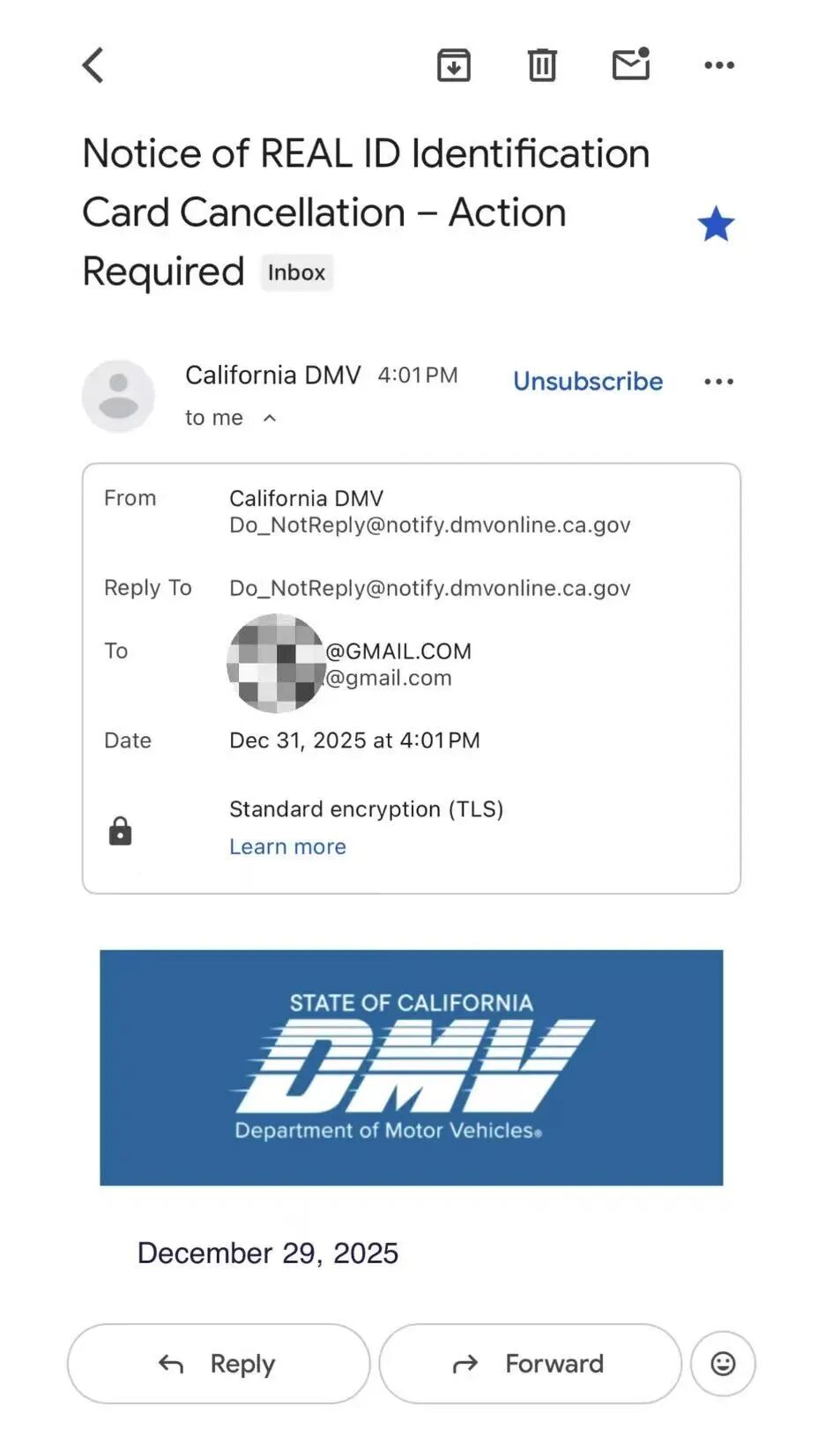Go back using the back arrow
Screen dimensions: 840x1443
(93, 65)
